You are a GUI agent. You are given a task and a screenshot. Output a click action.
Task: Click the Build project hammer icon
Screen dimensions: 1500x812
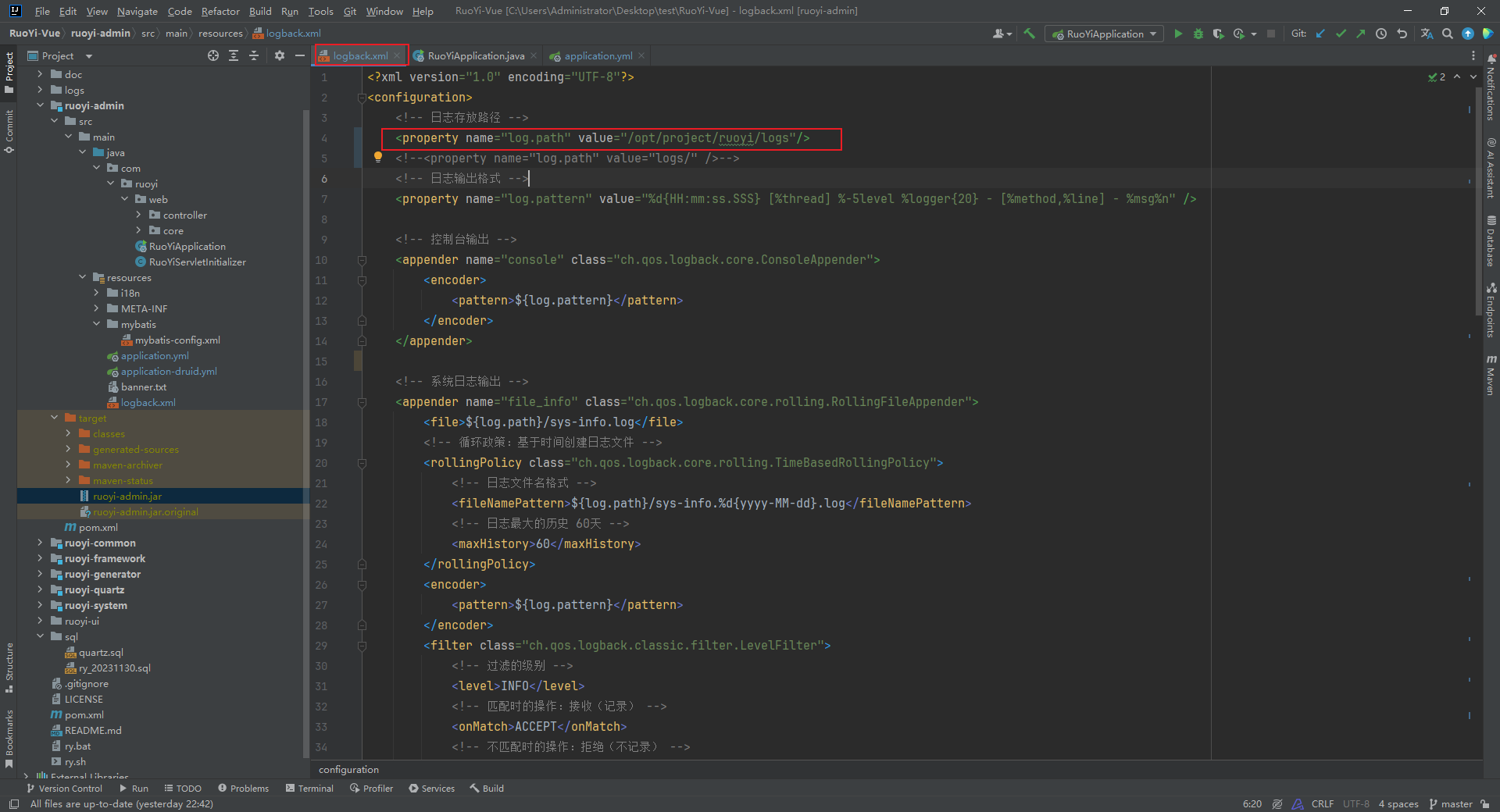coord(1029,34)
